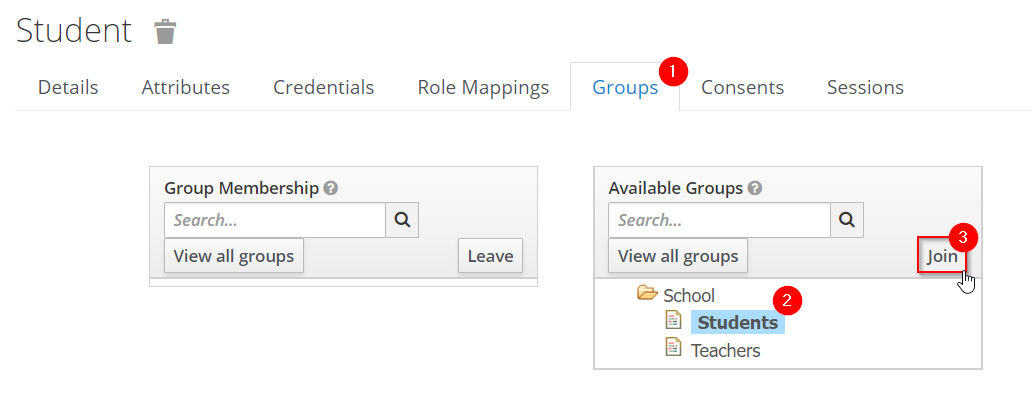Click the document icon beside Students group

coord(674,321)
